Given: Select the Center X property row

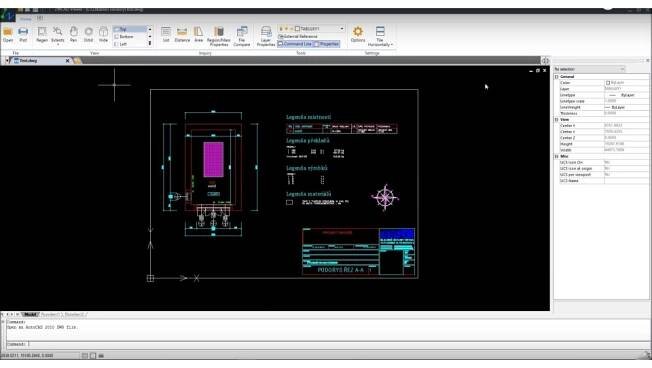Looking at the screenshot, I should point(604,126).
